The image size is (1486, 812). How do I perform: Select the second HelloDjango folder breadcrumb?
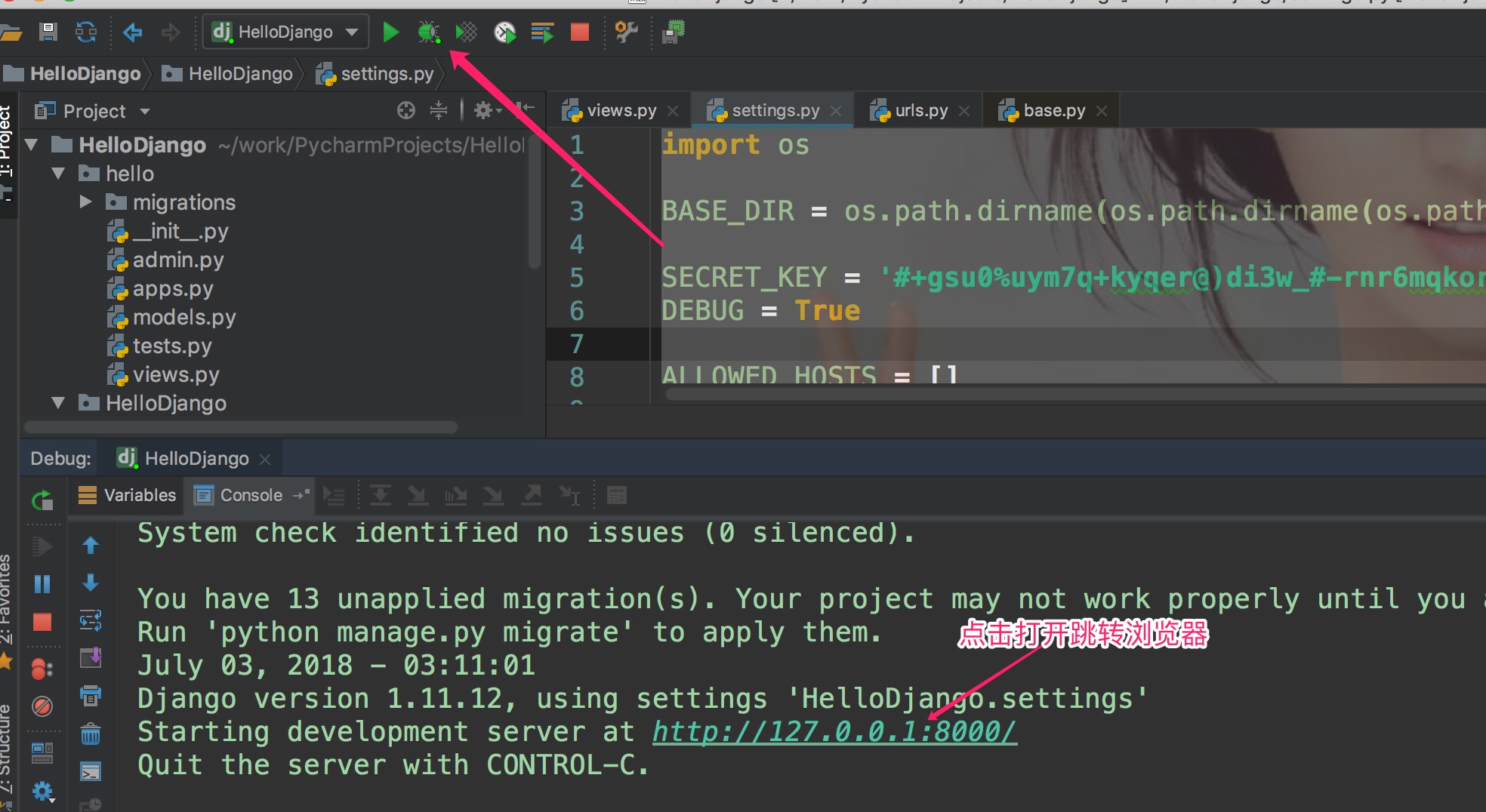[x=228, y=74]
